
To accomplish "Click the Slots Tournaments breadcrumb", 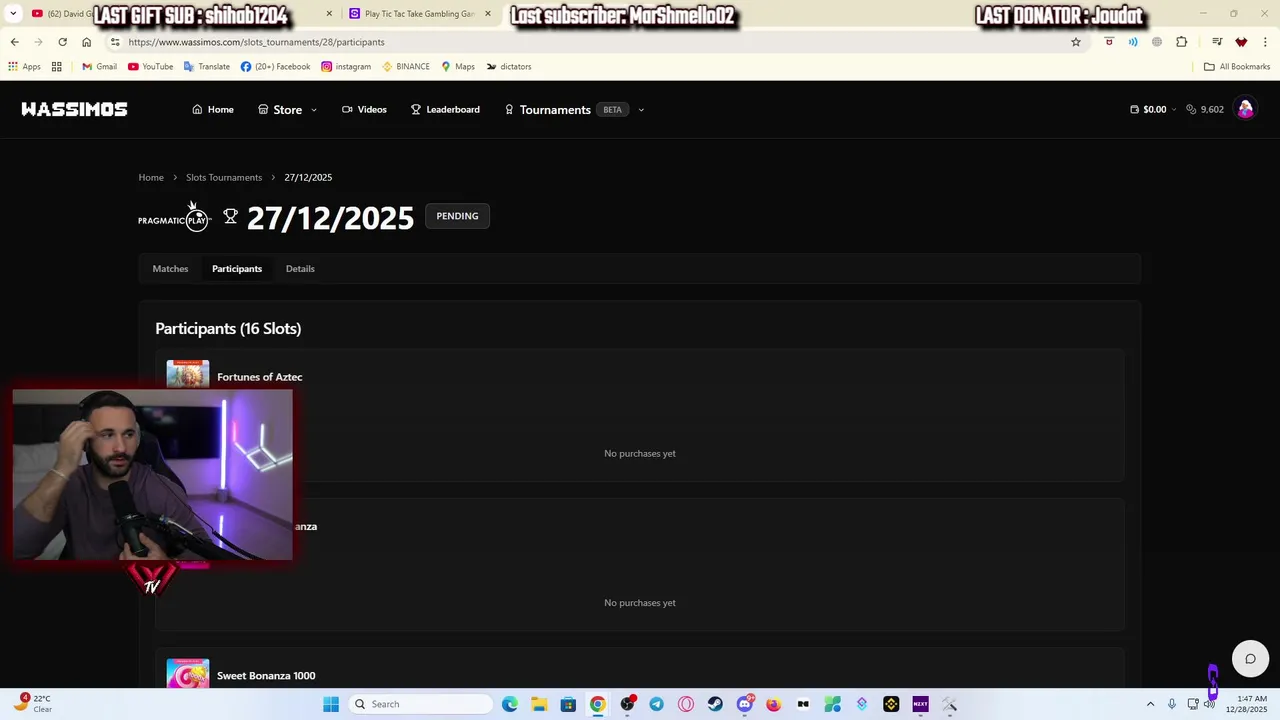I will tap(224, 177).
